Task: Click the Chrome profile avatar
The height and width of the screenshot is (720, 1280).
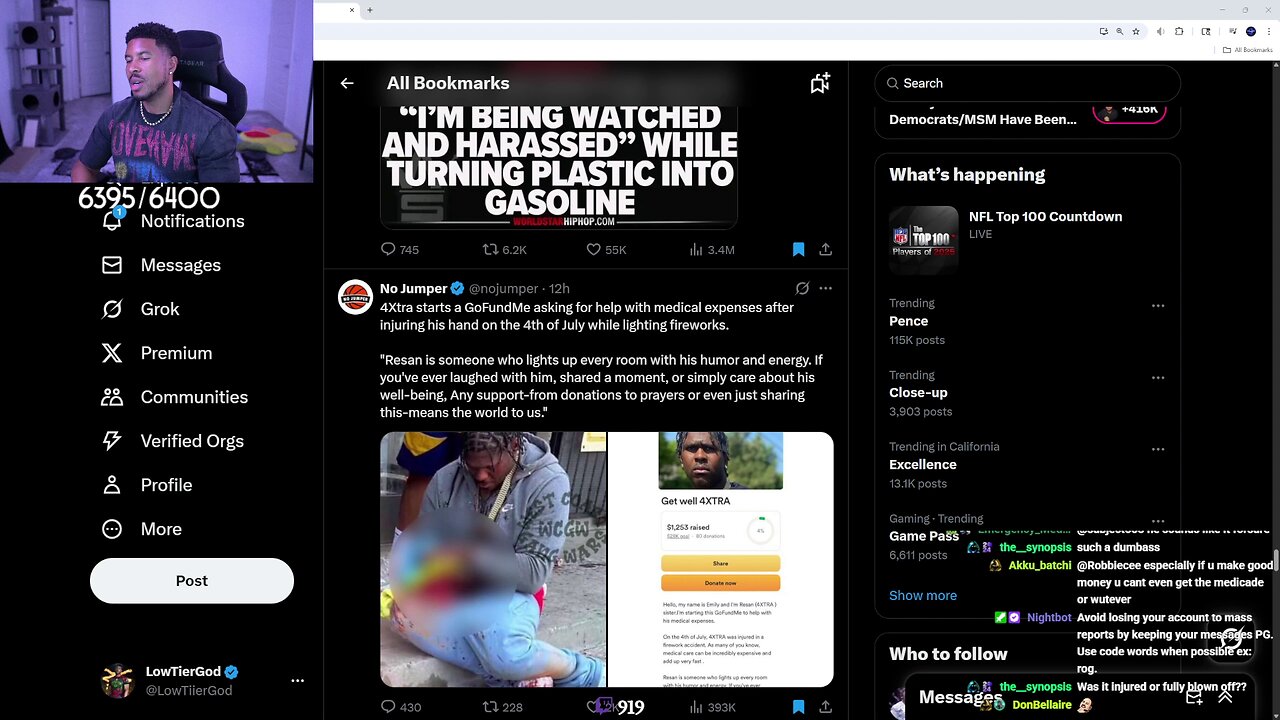Action: pos(1251,32)
